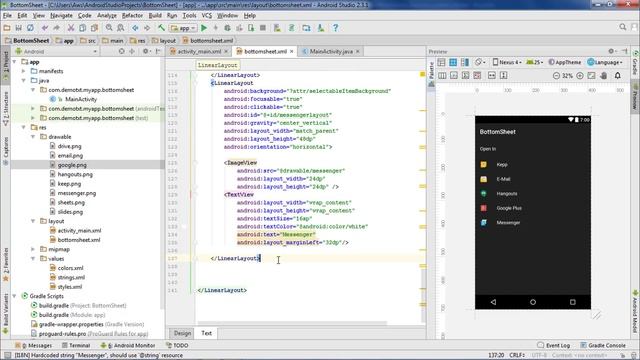Viewport: 640px width, 360px height.
Task: Select the Blueprint view icon
Action: pyautogui.click(x=453, y=62)
